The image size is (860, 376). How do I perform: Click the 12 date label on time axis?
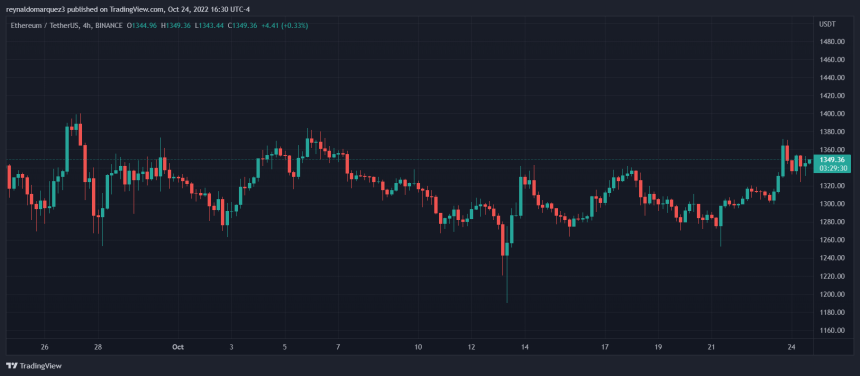[472, 347]
